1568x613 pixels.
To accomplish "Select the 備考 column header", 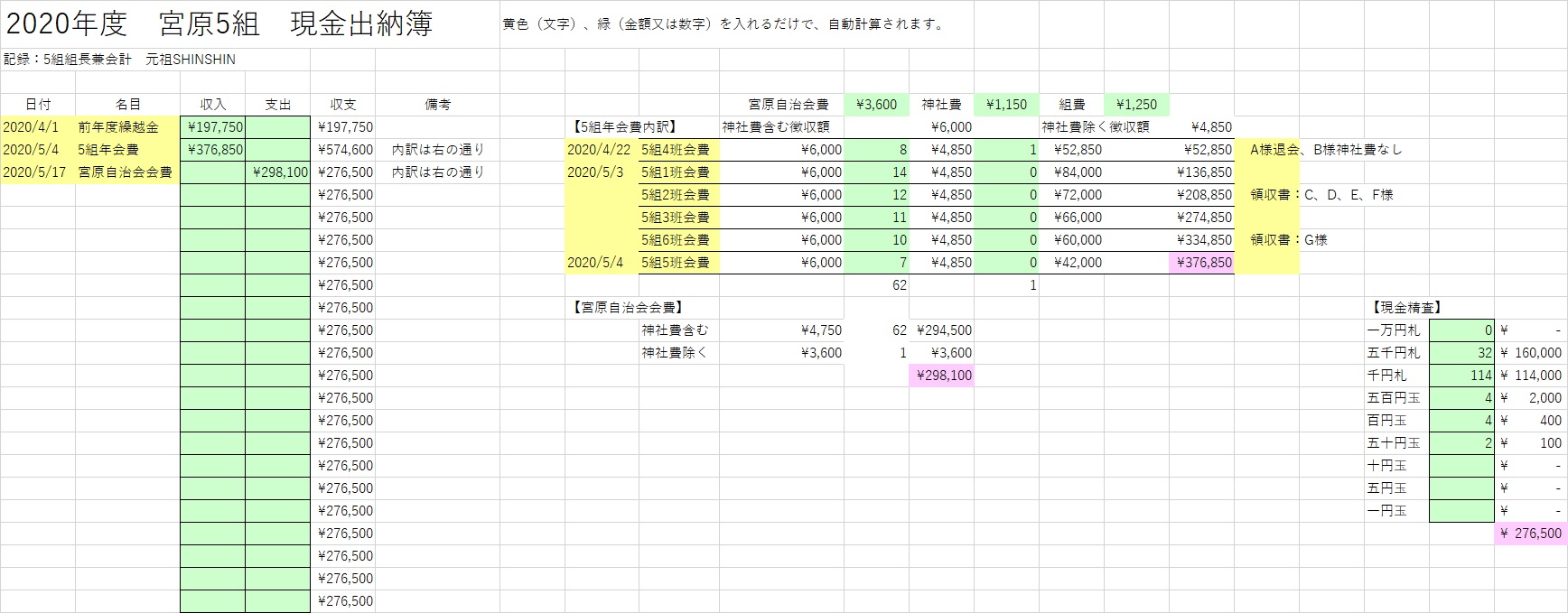I will pyautogui.click(x=437, y=105).
